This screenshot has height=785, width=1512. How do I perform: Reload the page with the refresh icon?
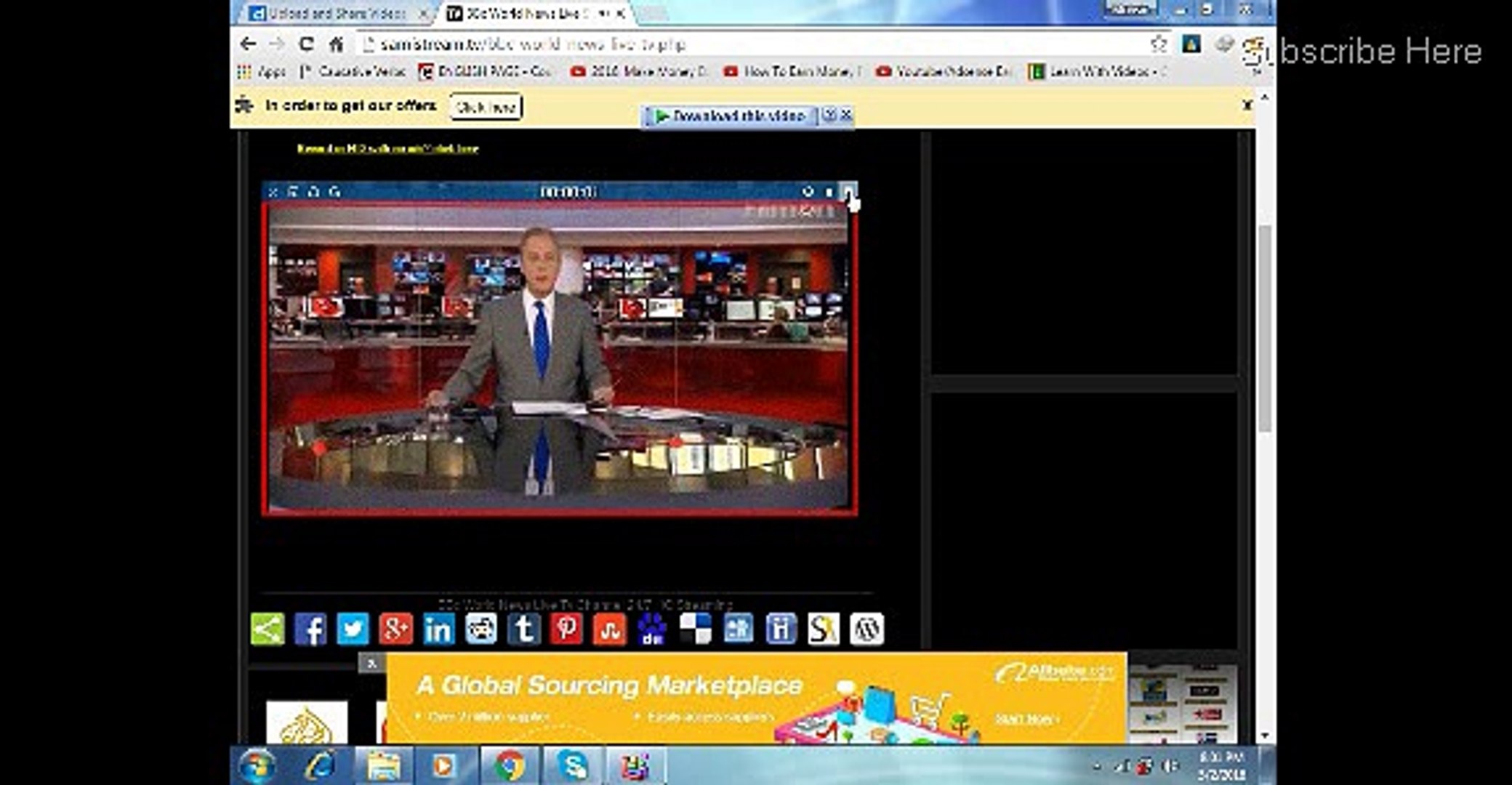tap(306, 44)
